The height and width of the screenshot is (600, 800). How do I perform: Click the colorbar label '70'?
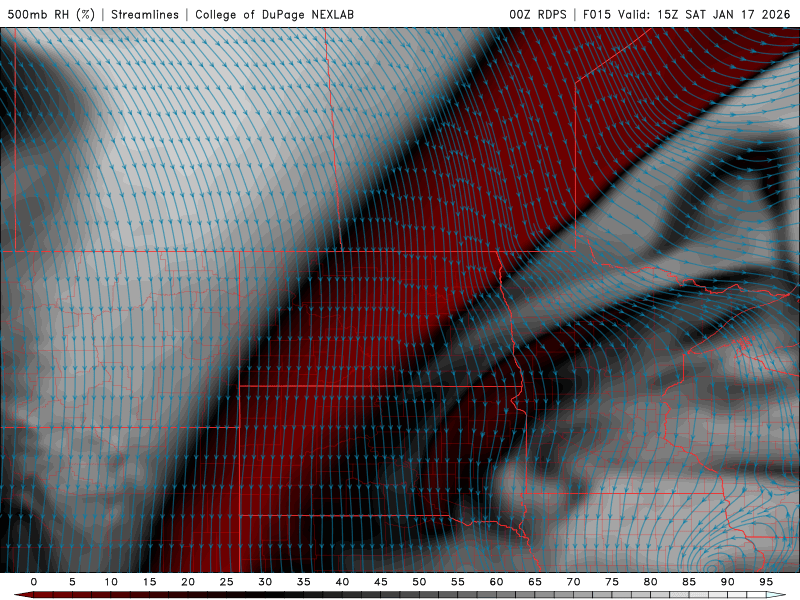click(573, 582)
